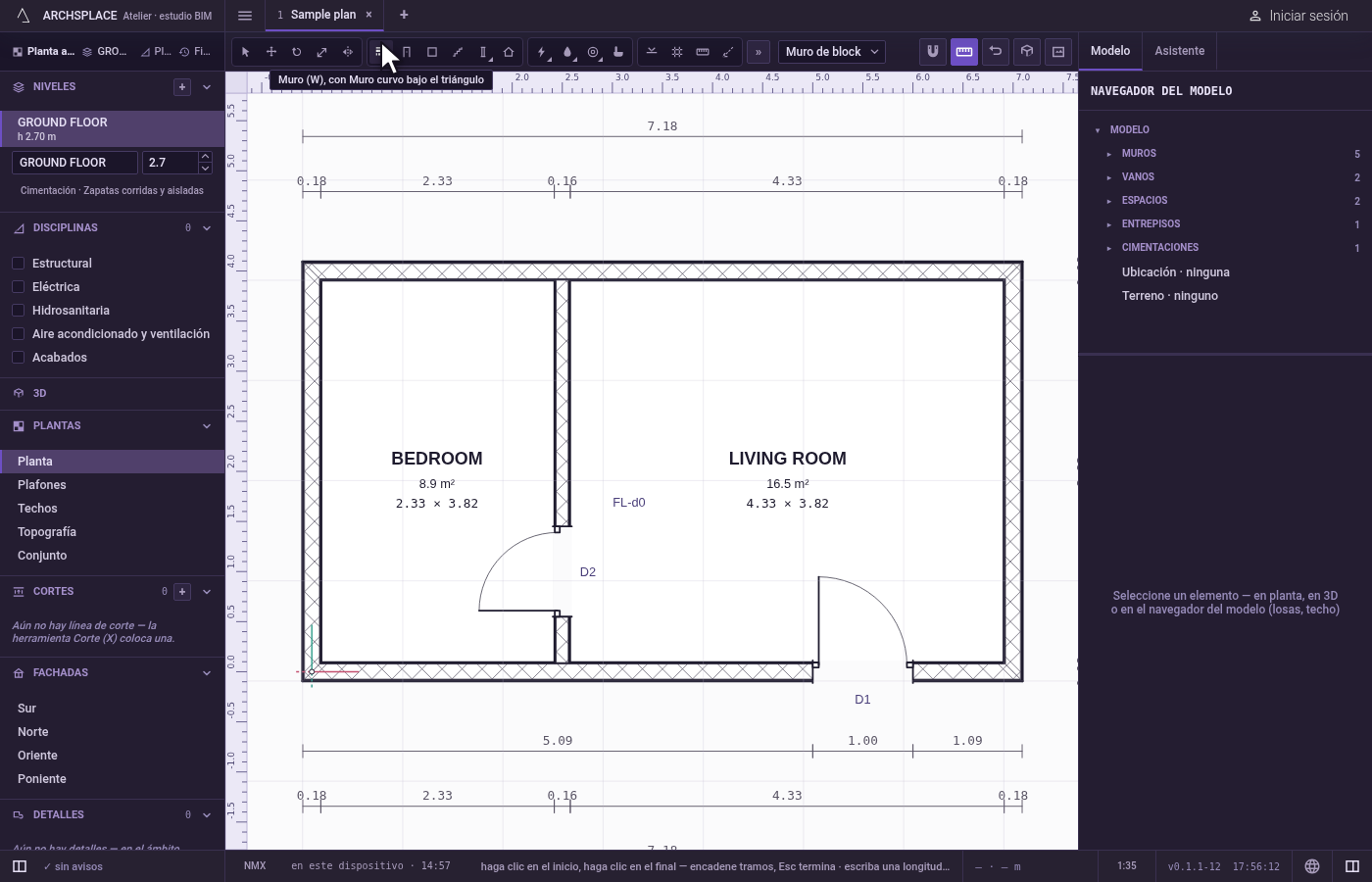This screenshot has height=882, width=1372.
Task: Click Iniciar sesión
Action: pos(1298,16)
